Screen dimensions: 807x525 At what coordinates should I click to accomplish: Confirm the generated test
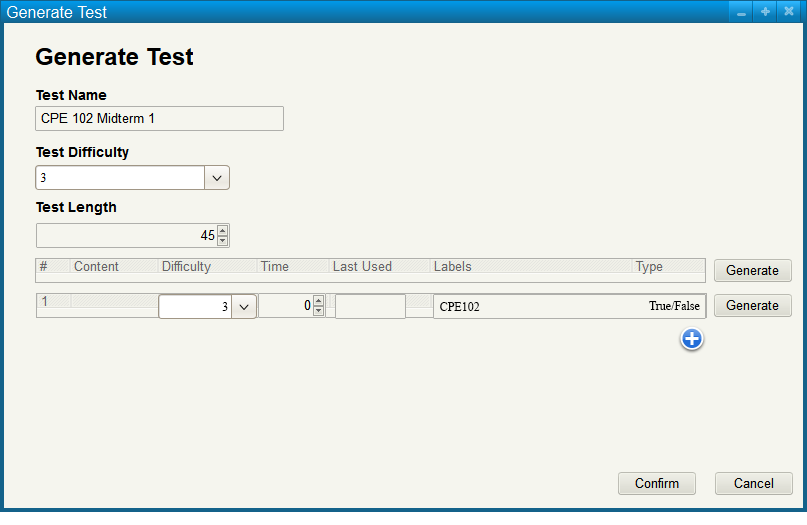pyautogui.click(x=656, y=484)
